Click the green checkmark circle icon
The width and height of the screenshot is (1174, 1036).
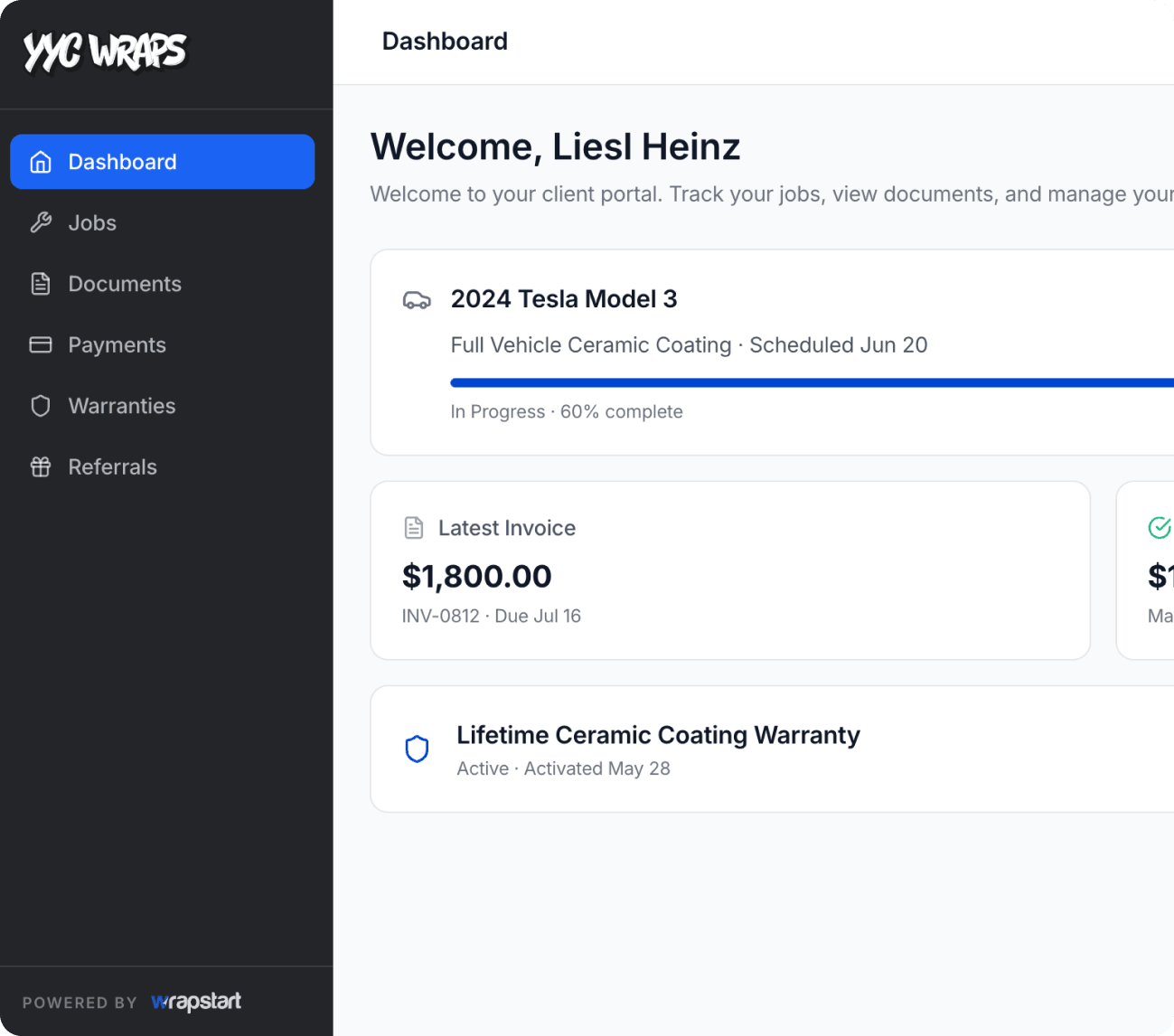click(x=1160, y=527)
